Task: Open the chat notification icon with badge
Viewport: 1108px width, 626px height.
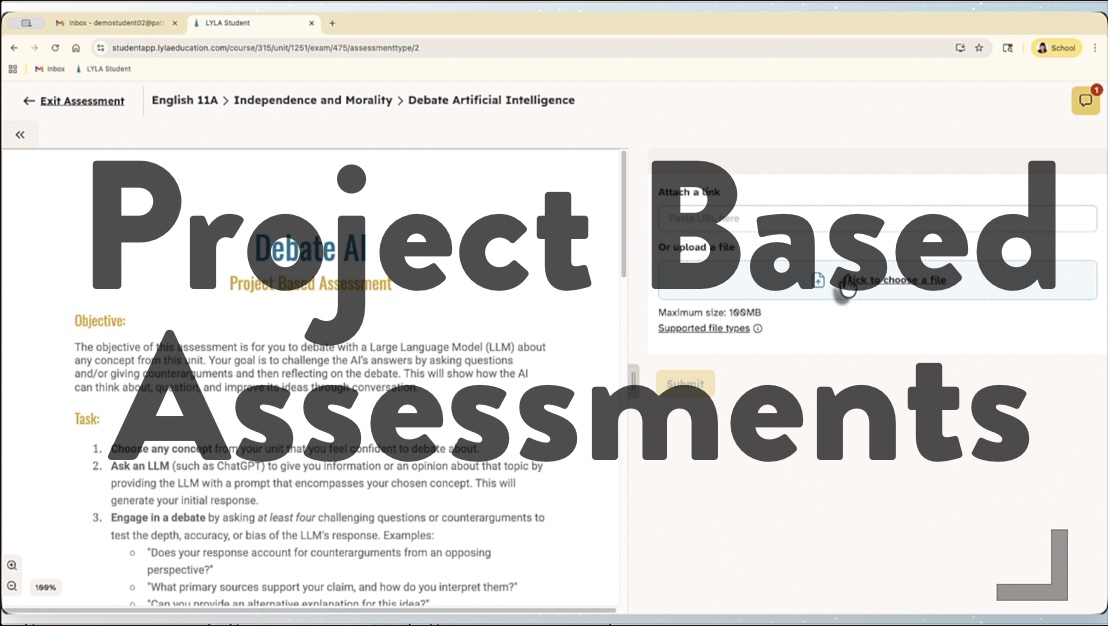Action: click(1085, 100)
